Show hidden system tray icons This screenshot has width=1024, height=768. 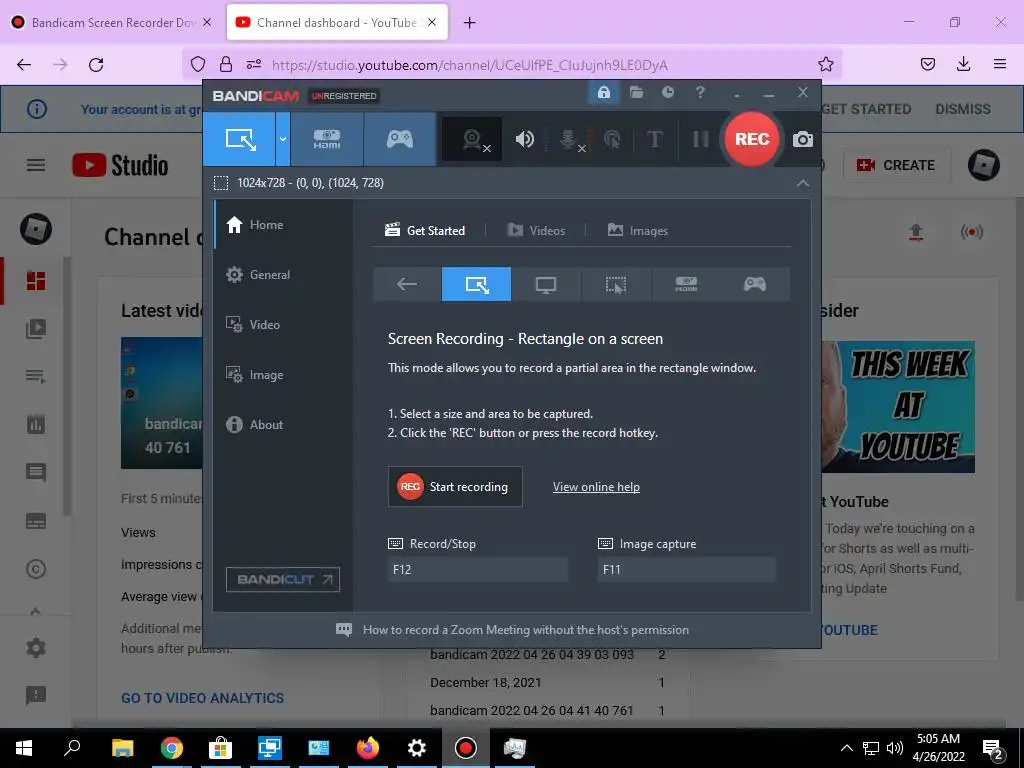click(846, 748)
